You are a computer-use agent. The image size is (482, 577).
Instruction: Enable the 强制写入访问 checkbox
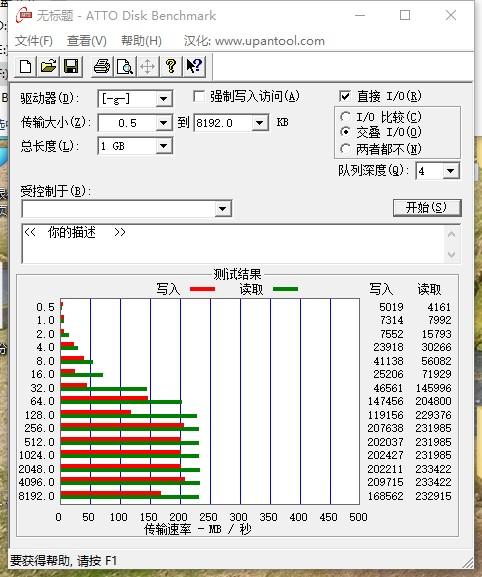(199, 97)
